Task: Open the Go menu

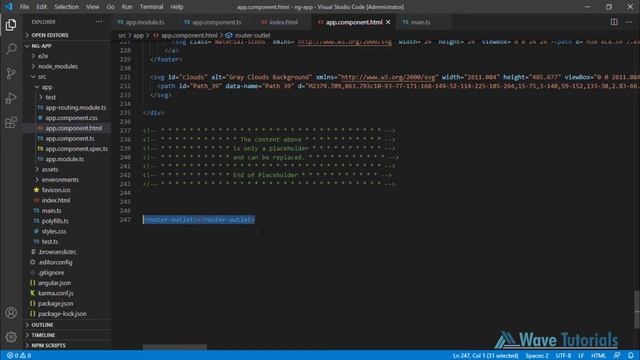Action: point(110,7)
